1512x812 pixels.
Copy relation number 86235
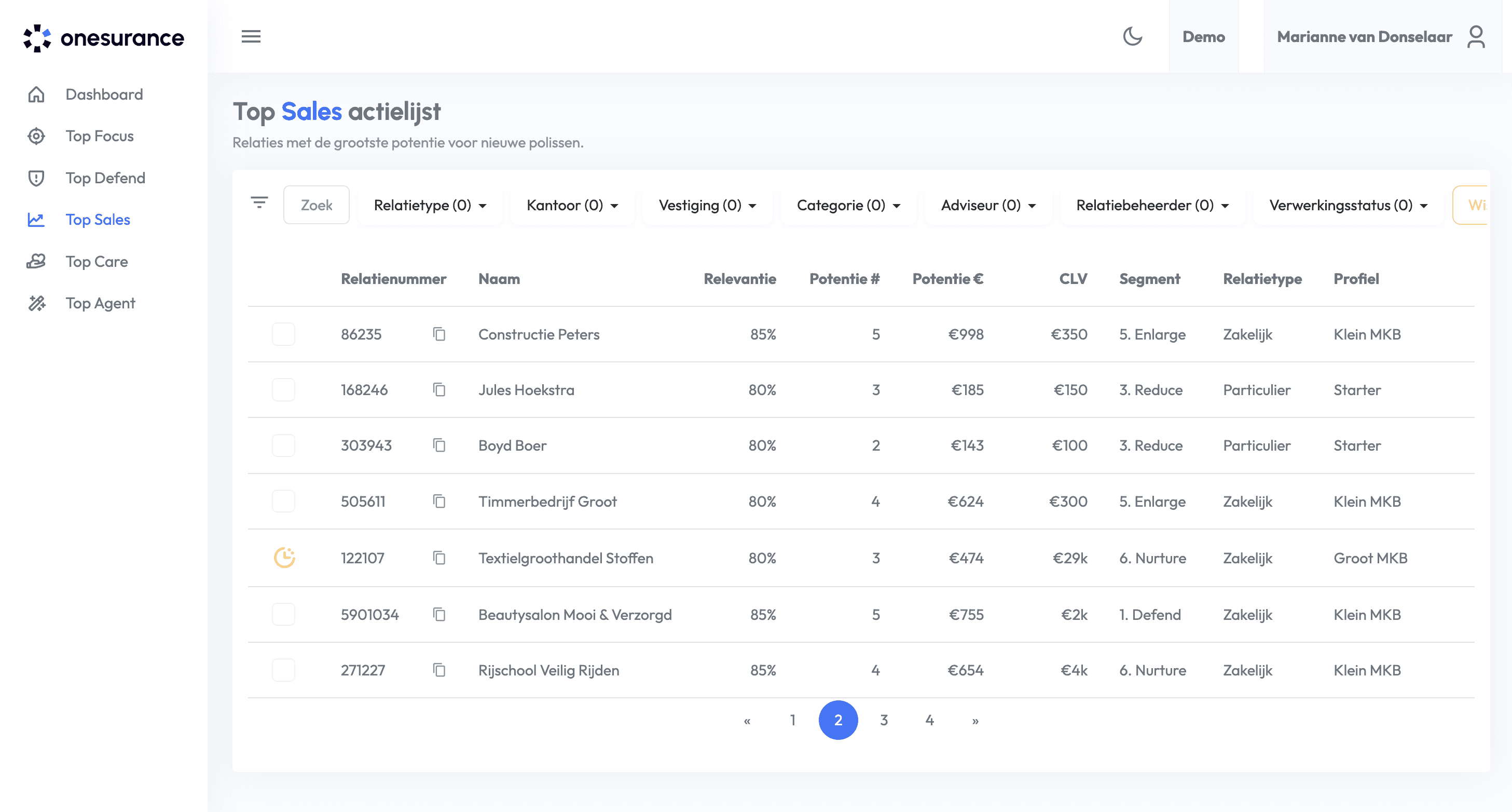click(x=439, y=334)
